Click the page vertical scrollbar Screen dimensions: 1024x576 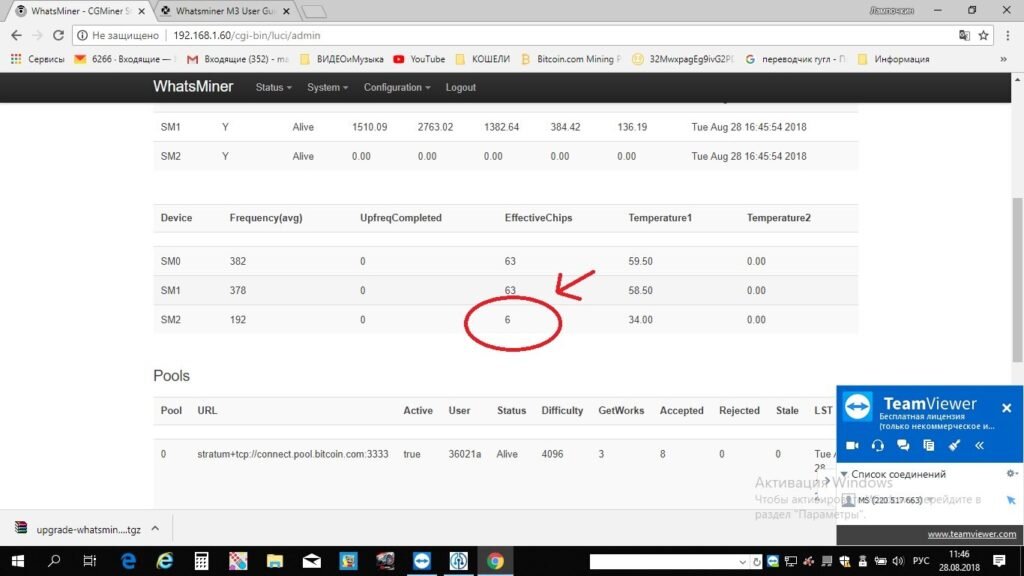tap(1017, 280)
